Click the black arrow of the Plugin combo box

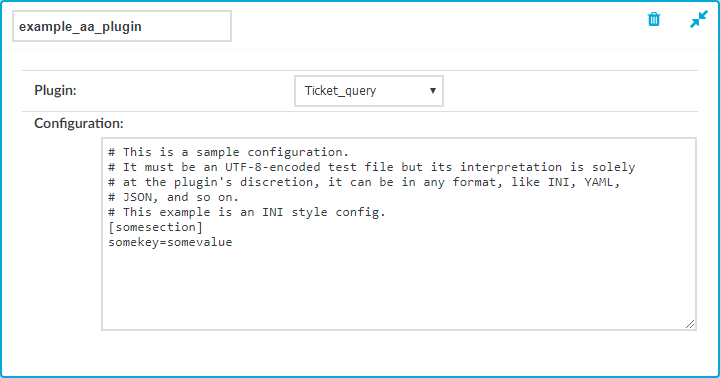[432, 91]
